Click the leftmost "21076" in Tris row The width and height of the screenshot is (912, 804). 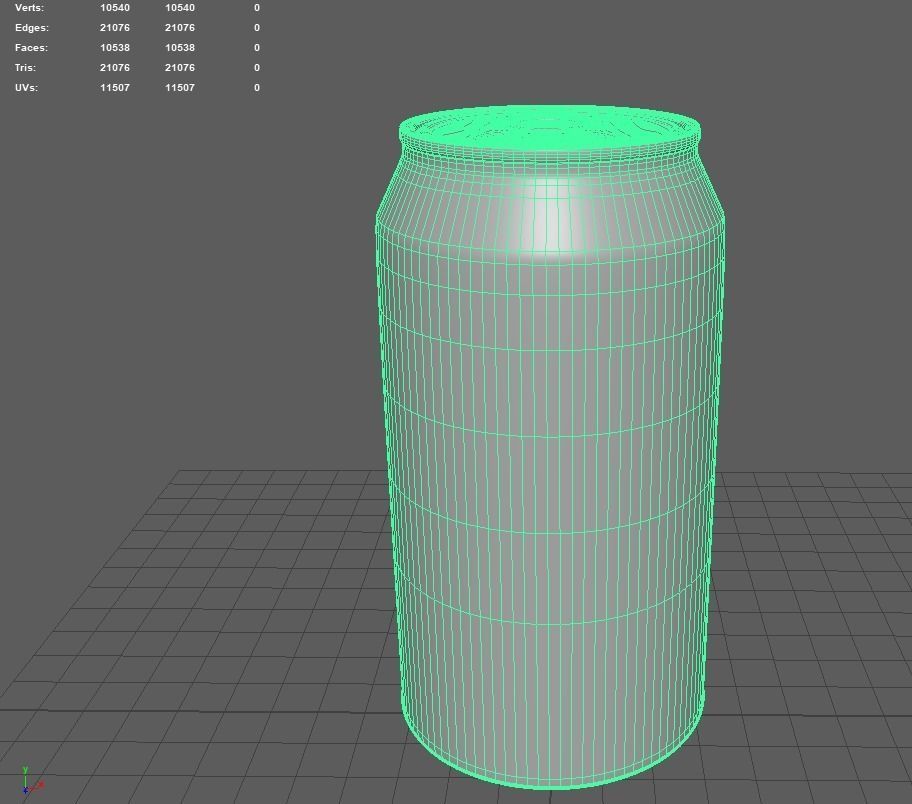click(115, 67)
